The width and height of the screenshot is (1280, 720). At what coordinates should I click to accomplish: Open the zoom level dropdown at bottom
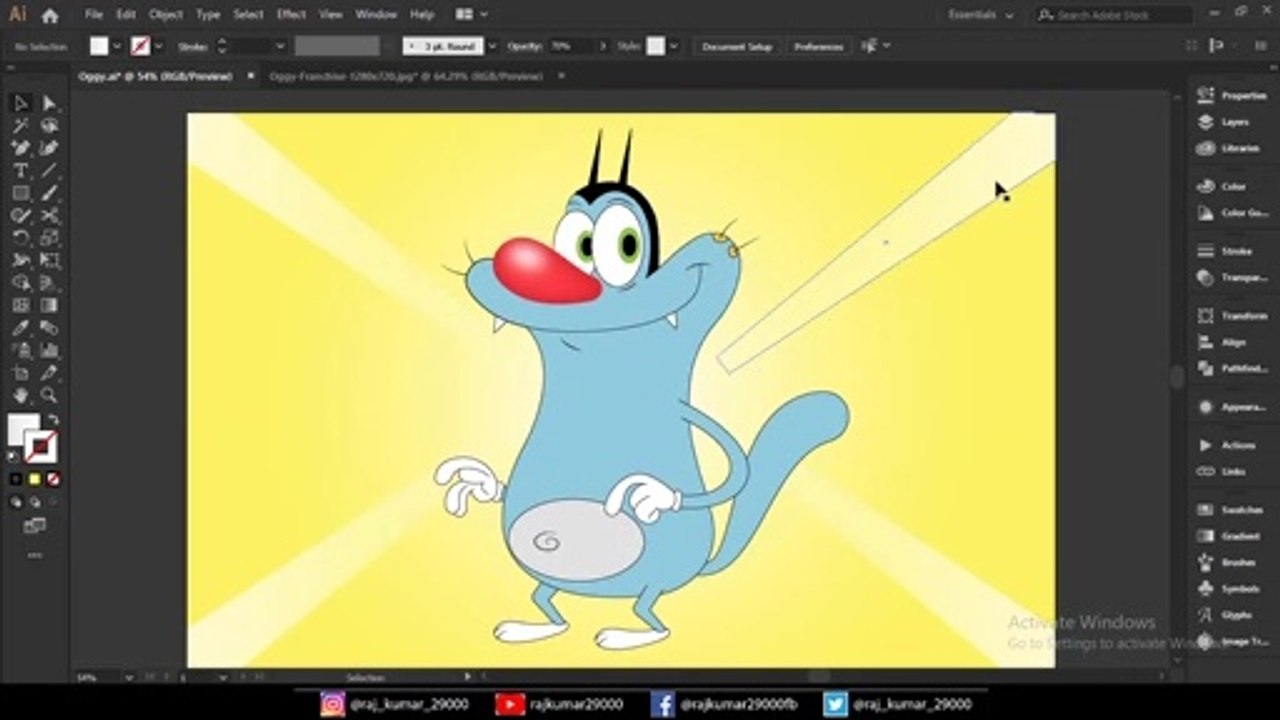click(129, 677)
